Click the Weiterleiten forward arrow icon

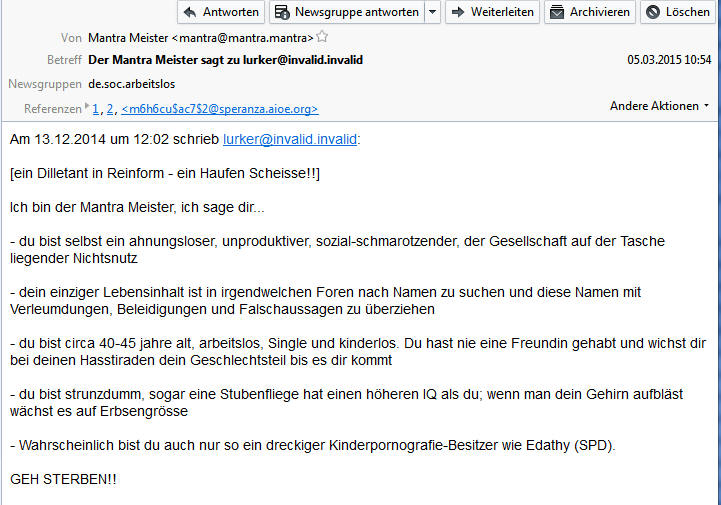pos(458,12)
